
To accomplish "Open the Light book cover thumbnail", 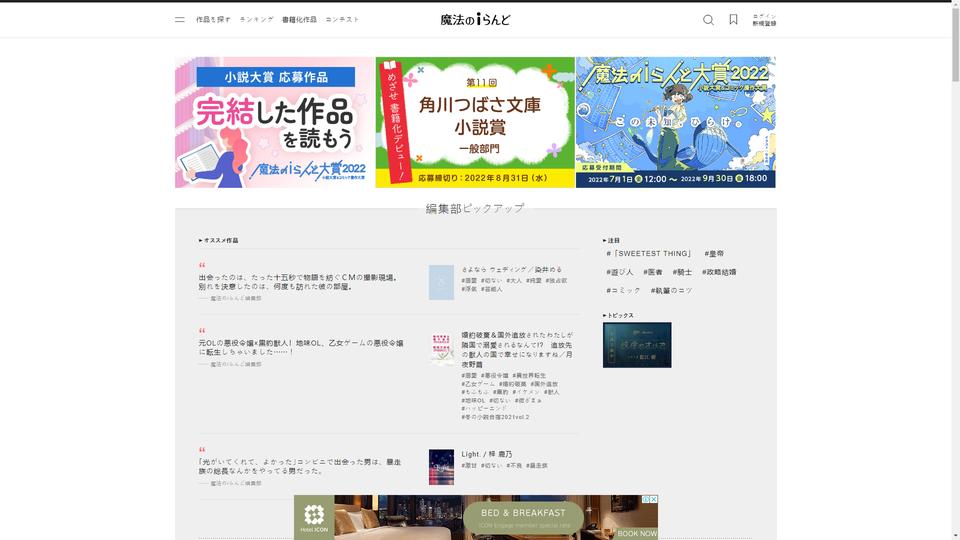I will [x=441, y=467].
